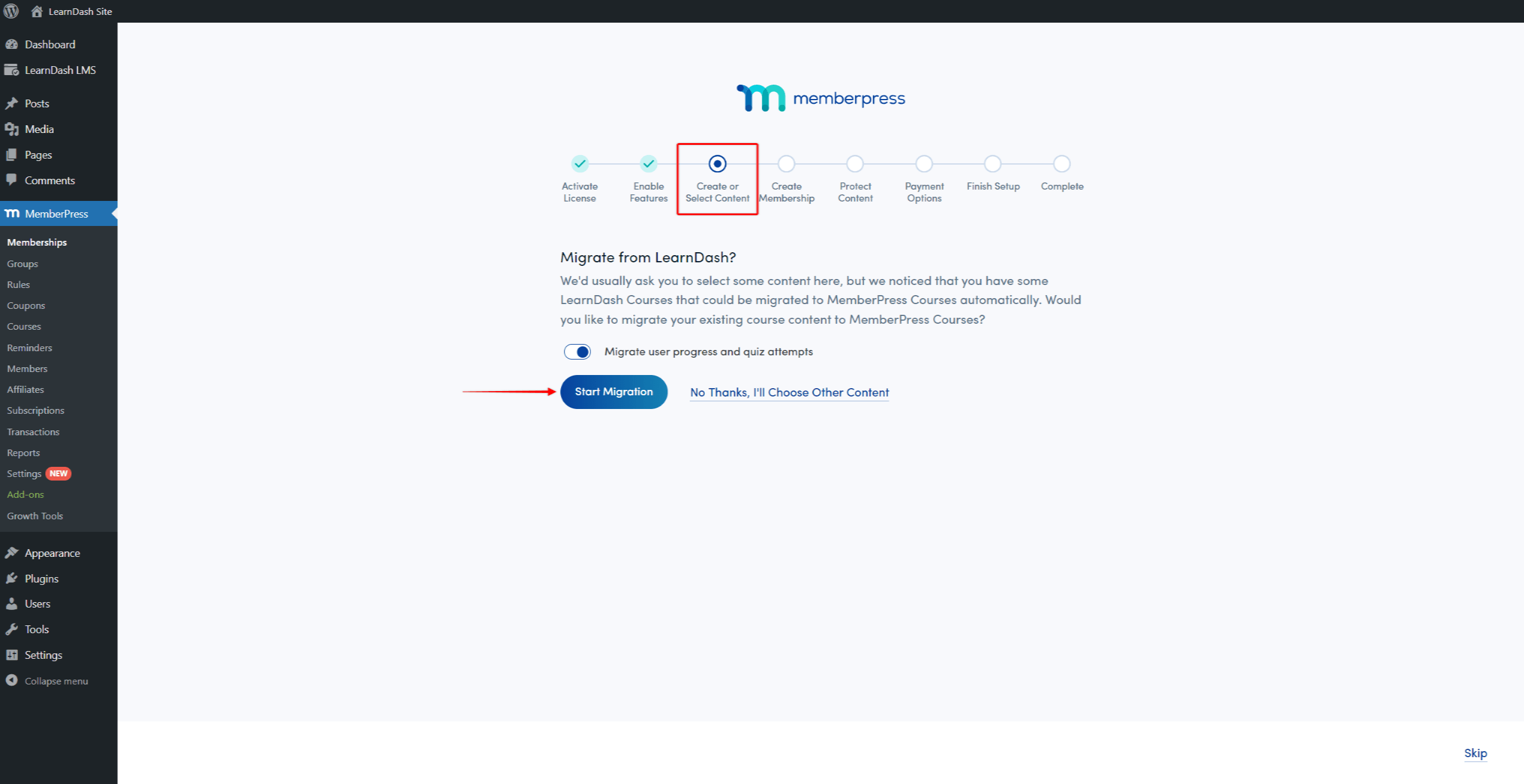
Task: Click the Pages icon in sidebar
Action: (14, 154)
